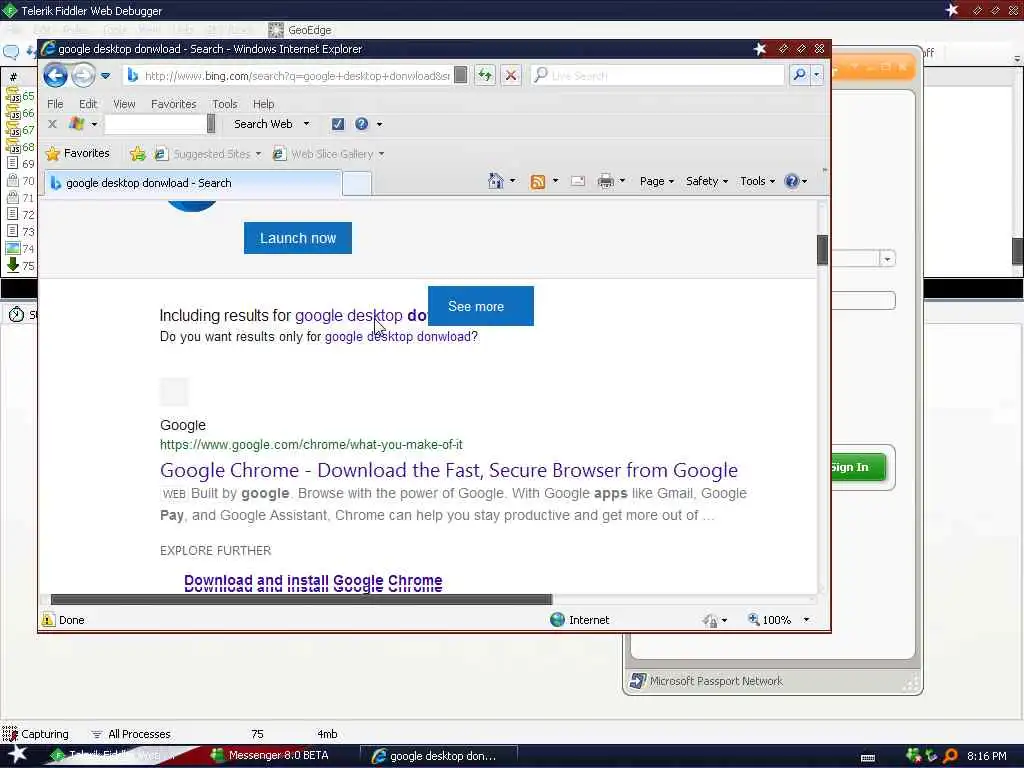Click the status bar security shield icon

pos(710,620)
